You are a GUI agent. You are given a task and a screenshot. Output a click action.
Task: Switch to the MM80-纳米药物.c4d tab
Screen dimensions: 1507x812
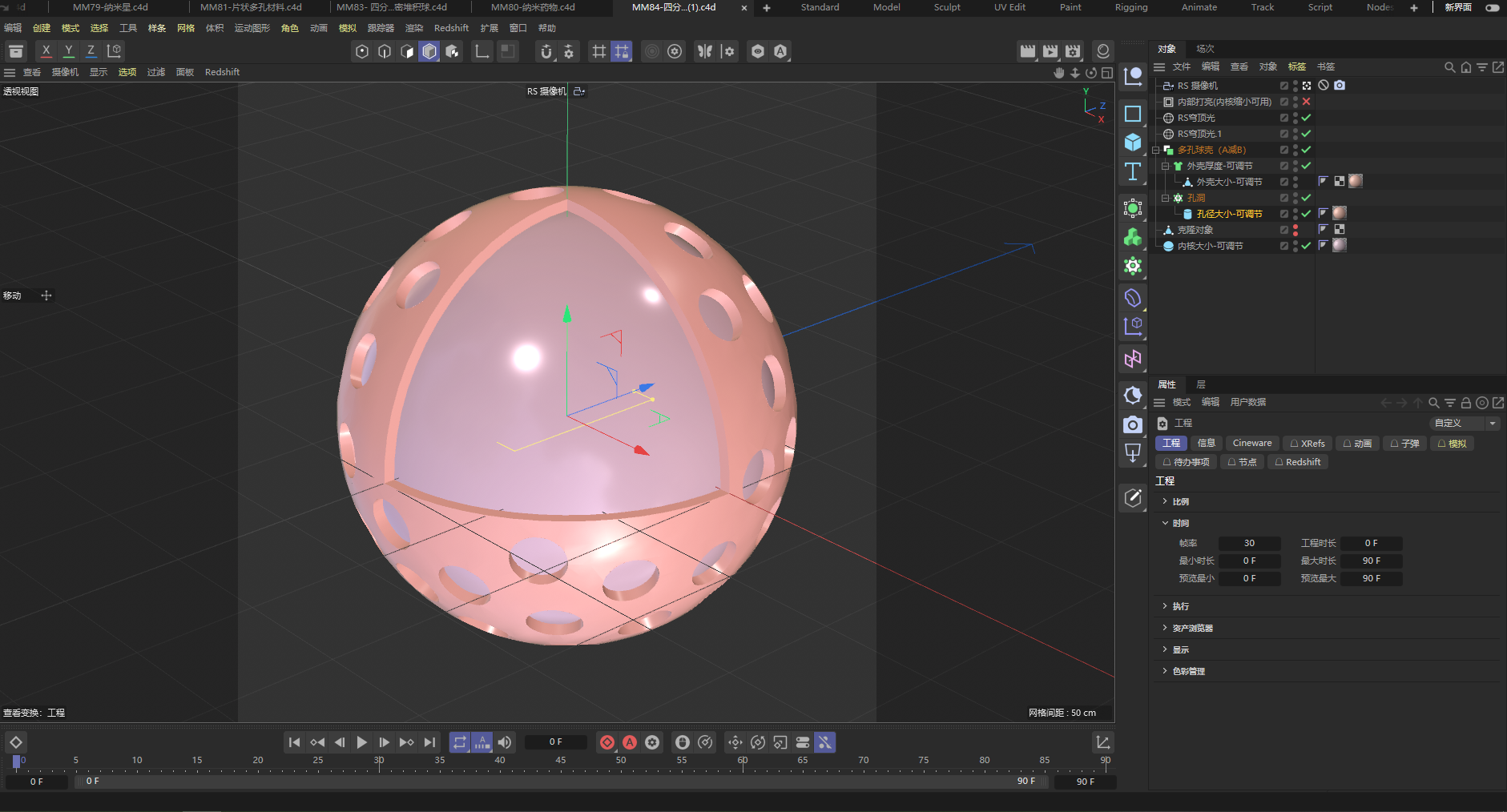point(533,7)
